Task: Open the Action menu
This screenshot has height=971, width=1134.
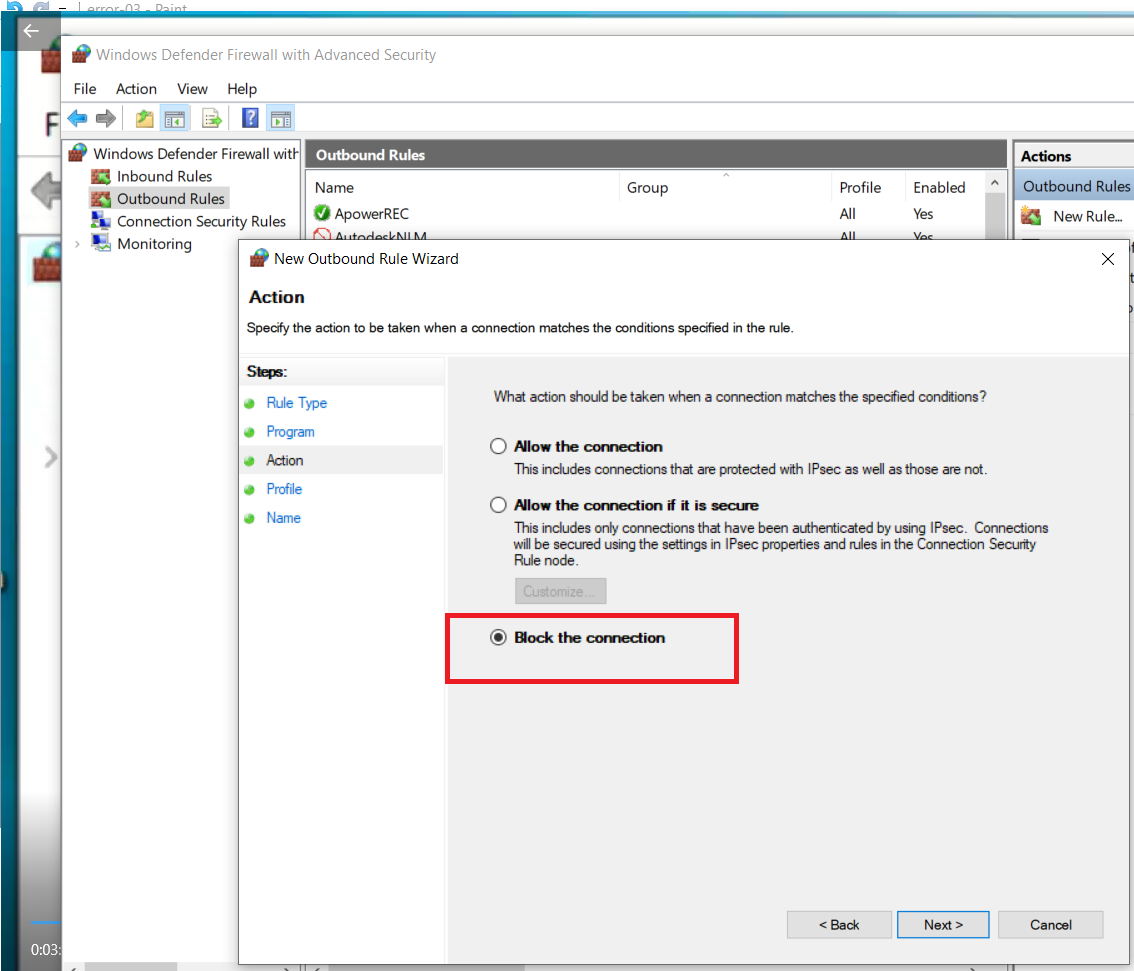Action: [136, 89]
